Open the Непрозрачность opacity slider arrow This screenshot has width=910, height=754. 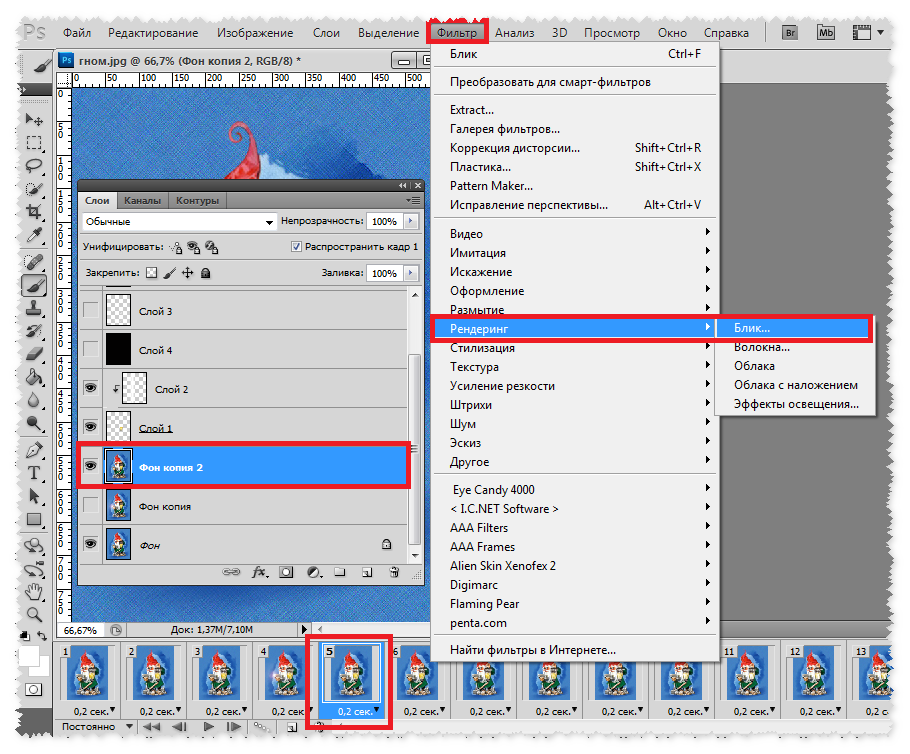(x=411, y=221)
